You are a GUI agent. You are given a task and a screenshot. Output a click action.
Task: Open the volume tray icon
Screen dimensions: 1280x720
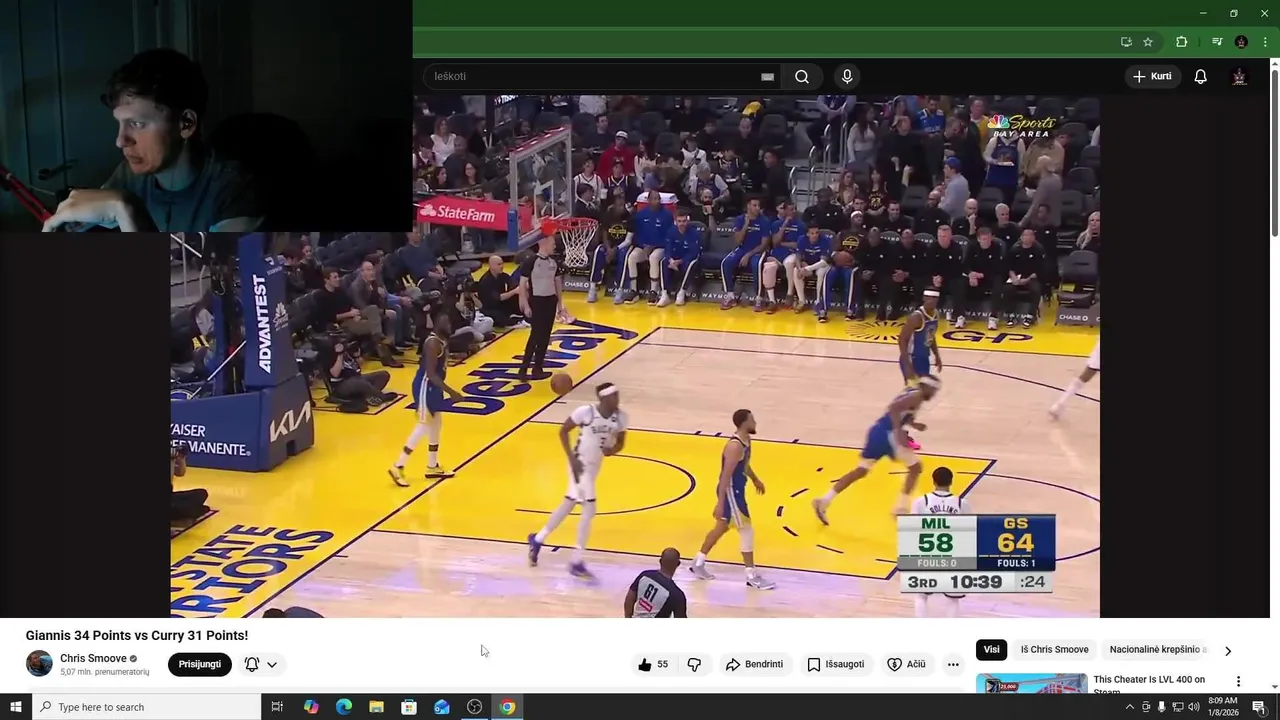point(1194,707)
